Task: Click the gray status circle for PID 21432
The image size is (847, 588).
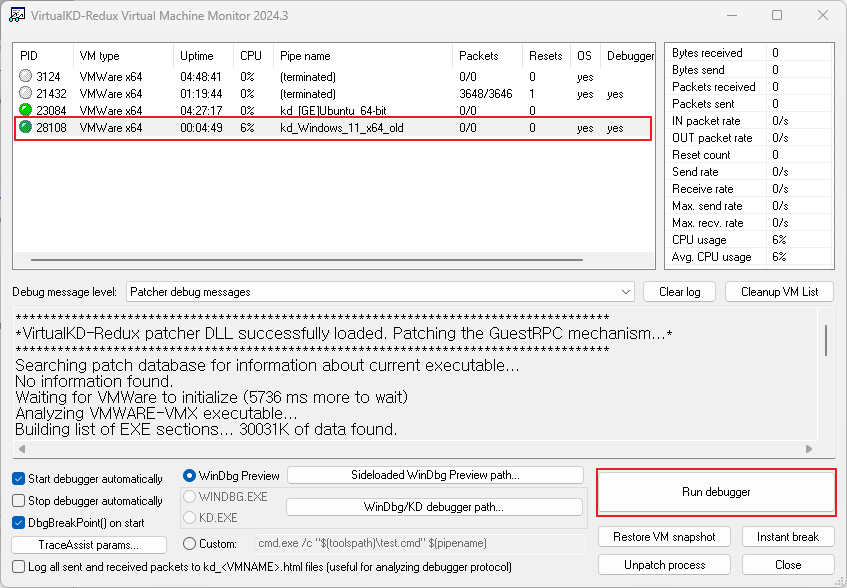Action: (x=25, y=93)
